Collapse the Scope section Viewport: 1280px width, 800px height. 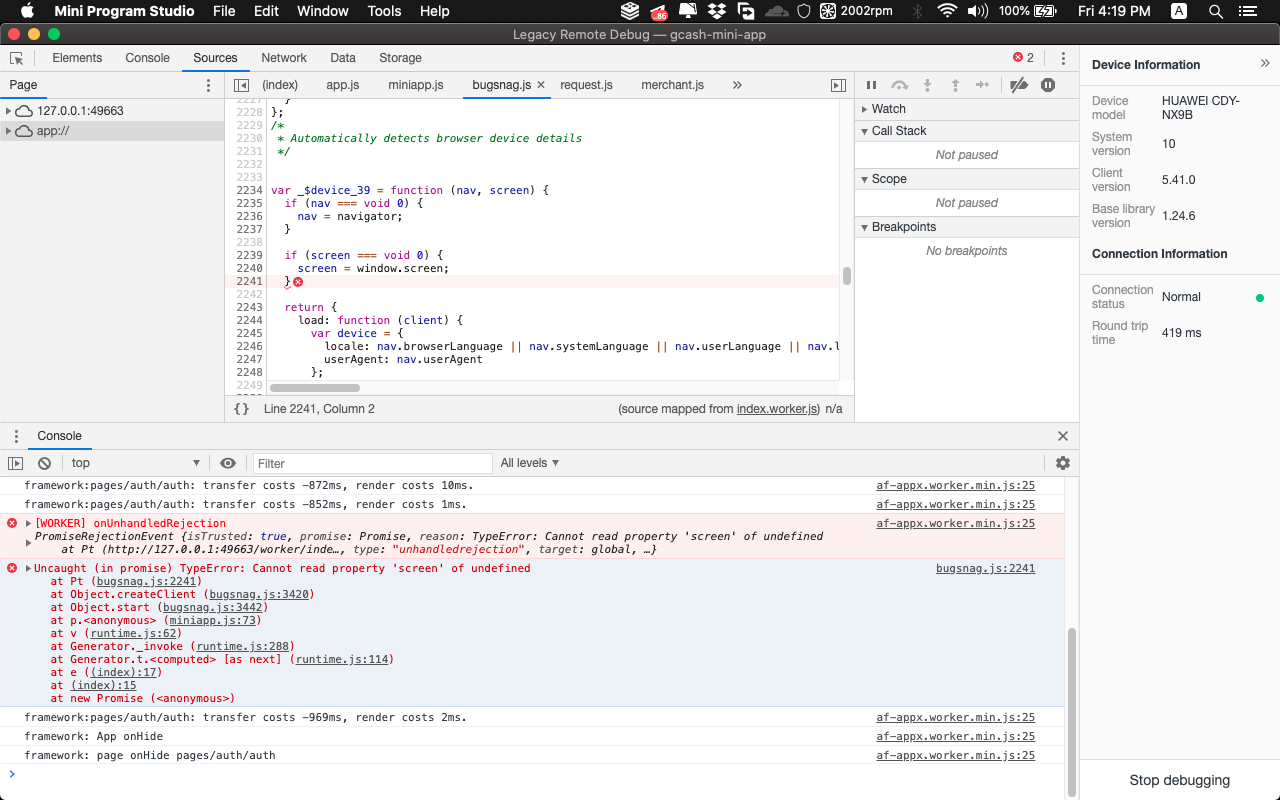pos(865,179)
